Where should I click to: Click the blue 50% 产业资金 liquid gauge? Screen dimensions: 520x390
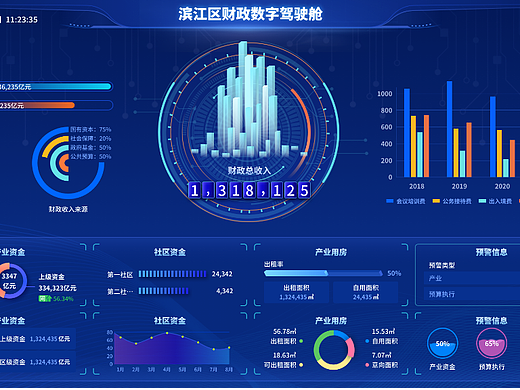pyautogui.click(x=442, y=344)
